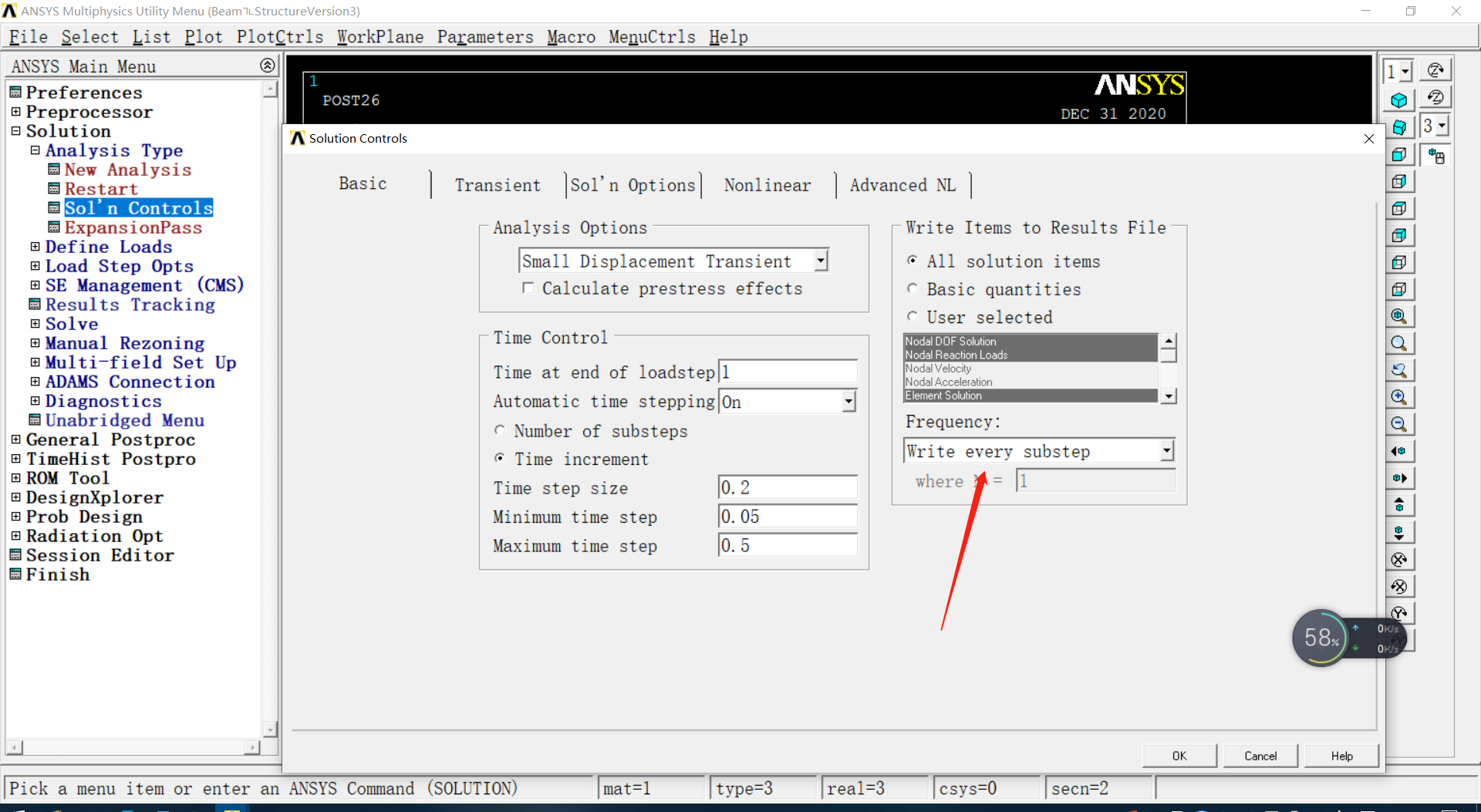This screenshot has height=812, width=1481.
Task: Collapse the ANSYS Main Menu panel
Action: (x=267, y=66)
